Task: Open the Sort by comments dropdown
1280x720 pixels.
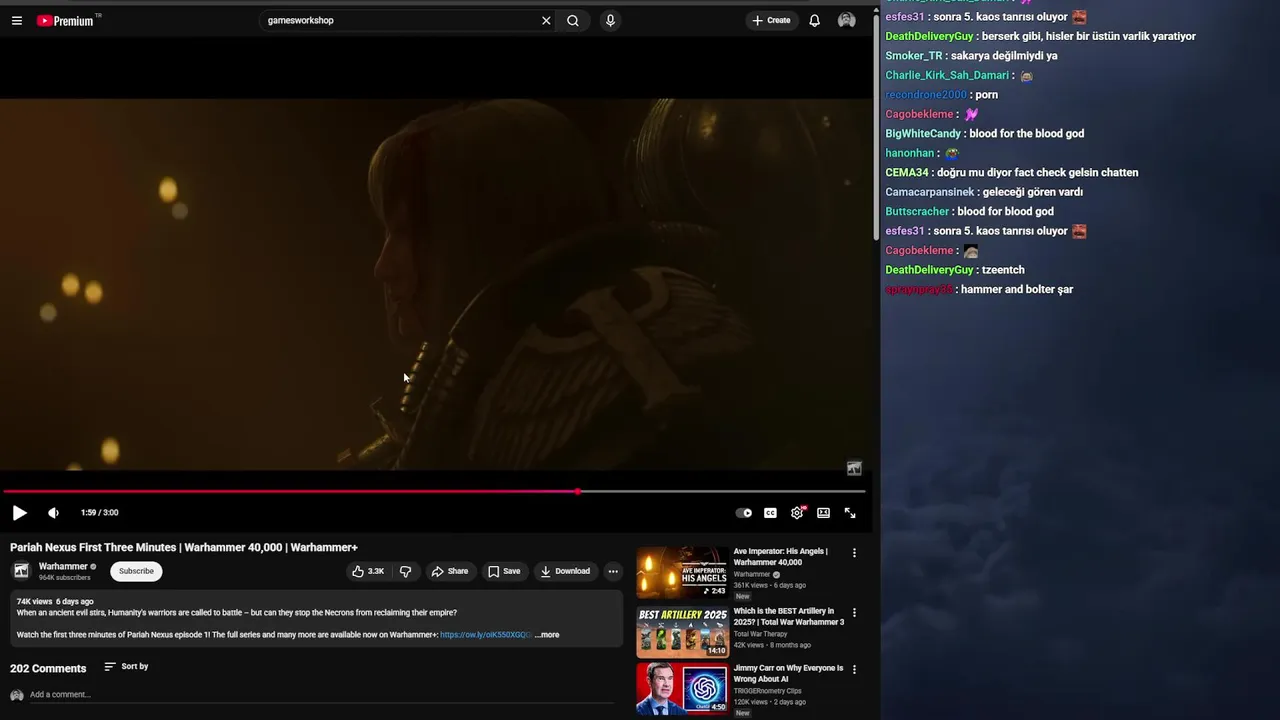Action: tap(126, 666)
